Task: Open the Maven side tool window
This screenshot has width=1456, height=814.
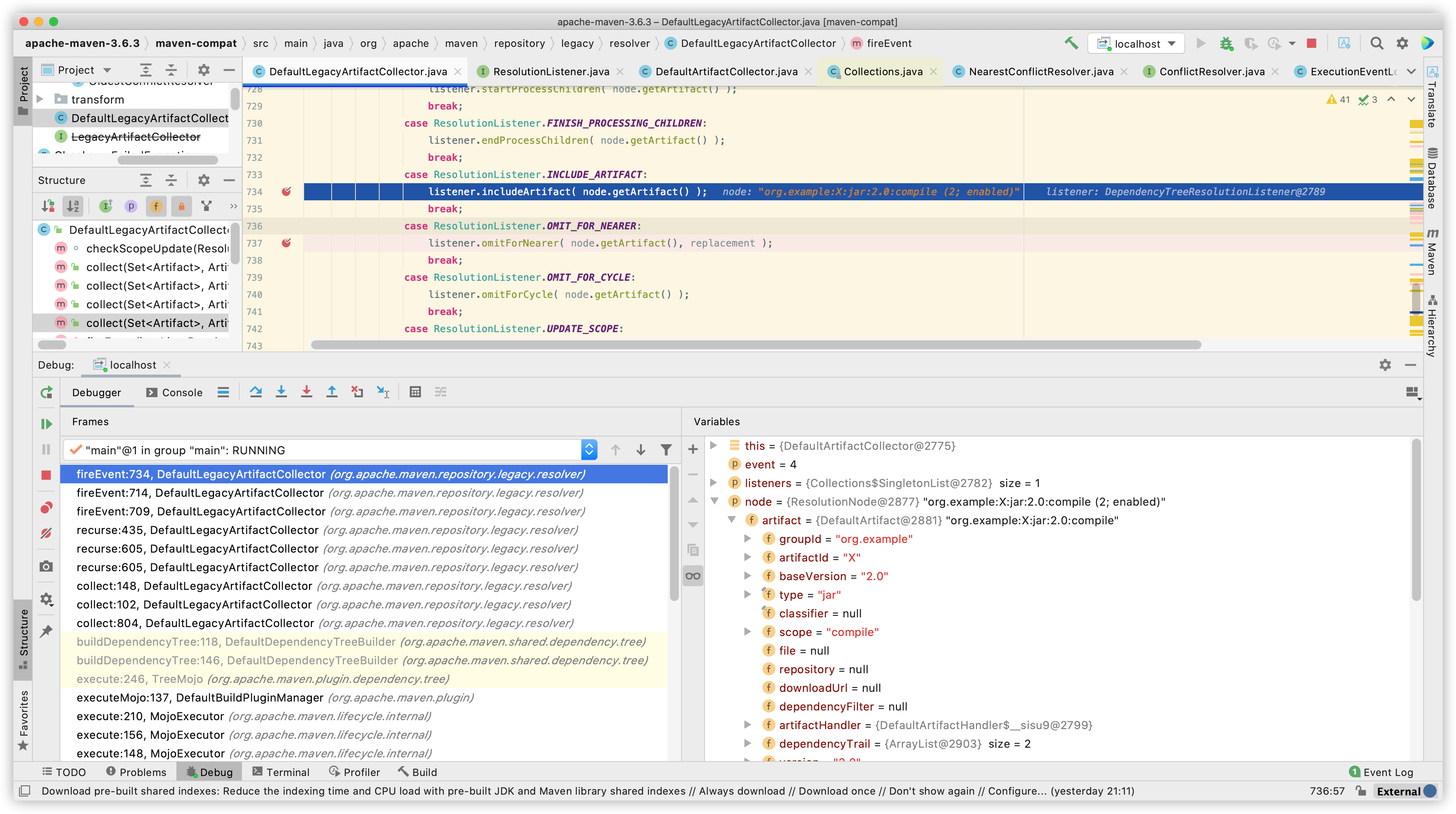Action: (1432, 251)
